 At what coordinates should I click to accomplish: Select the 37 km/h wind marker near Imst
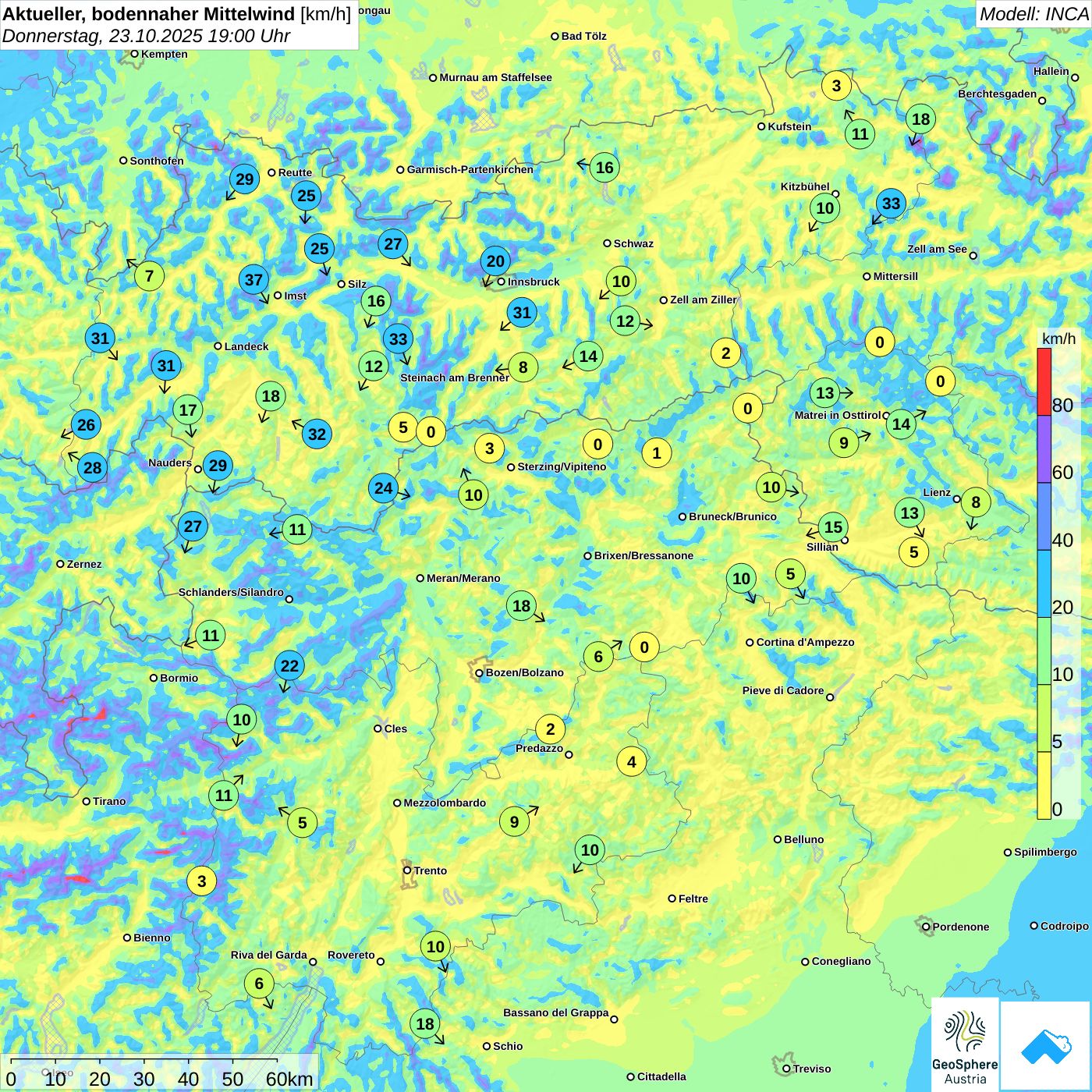tap(253, 280)
